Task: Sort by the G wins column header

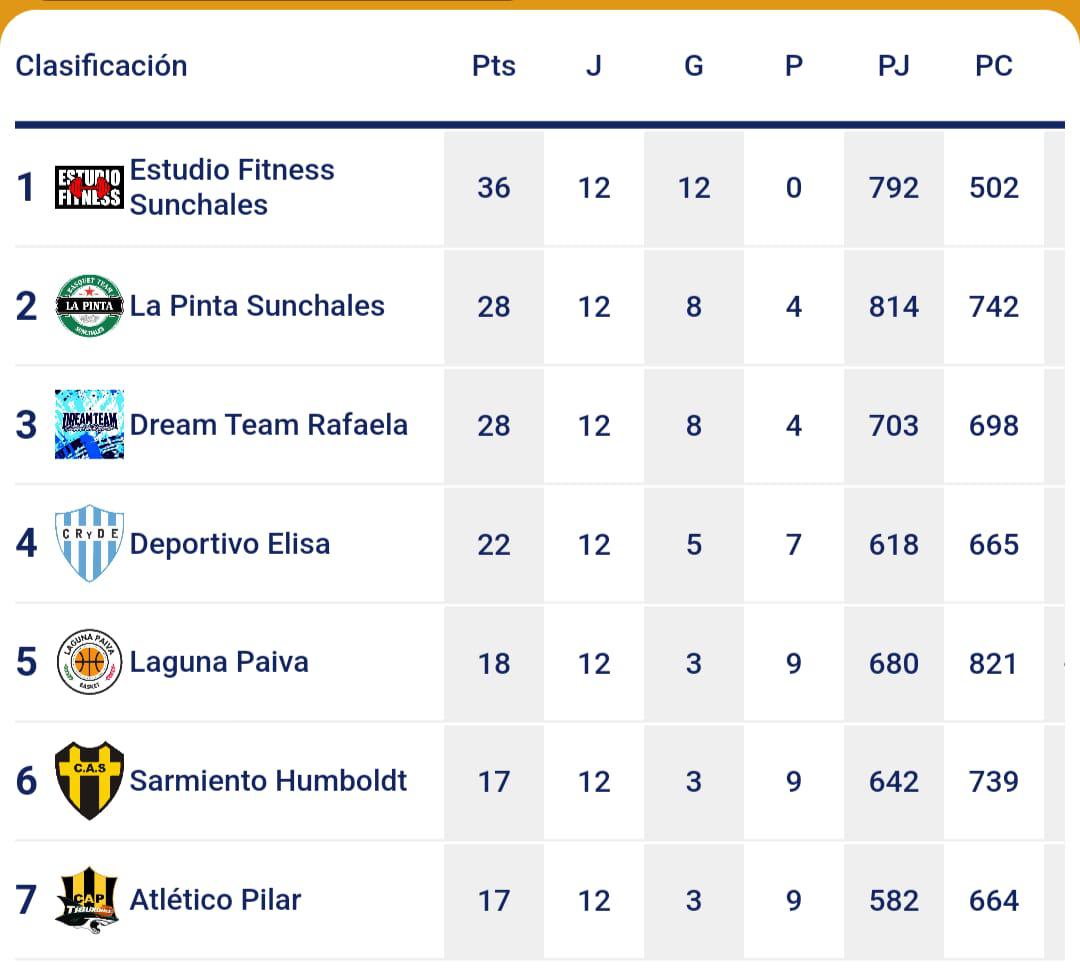Action: tap(694, 66)
